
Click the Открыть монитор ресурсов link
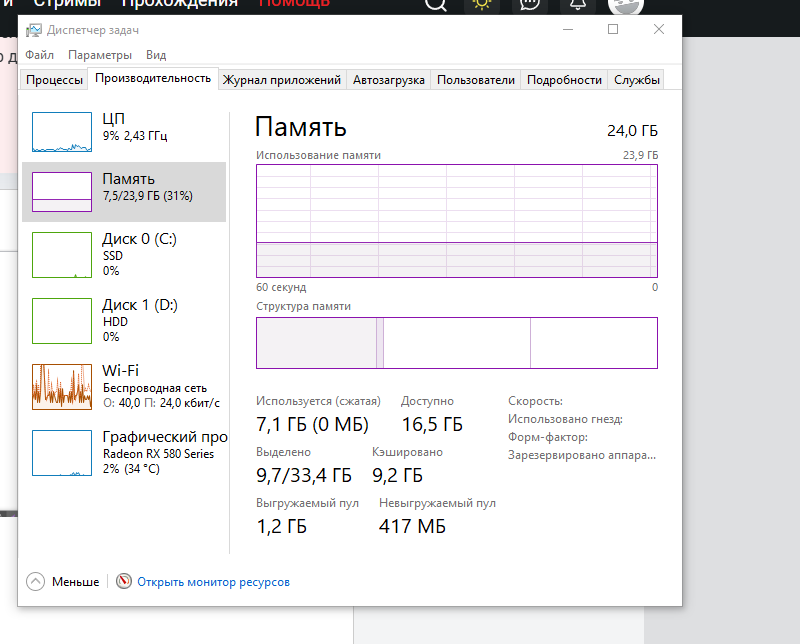[213, 581]
